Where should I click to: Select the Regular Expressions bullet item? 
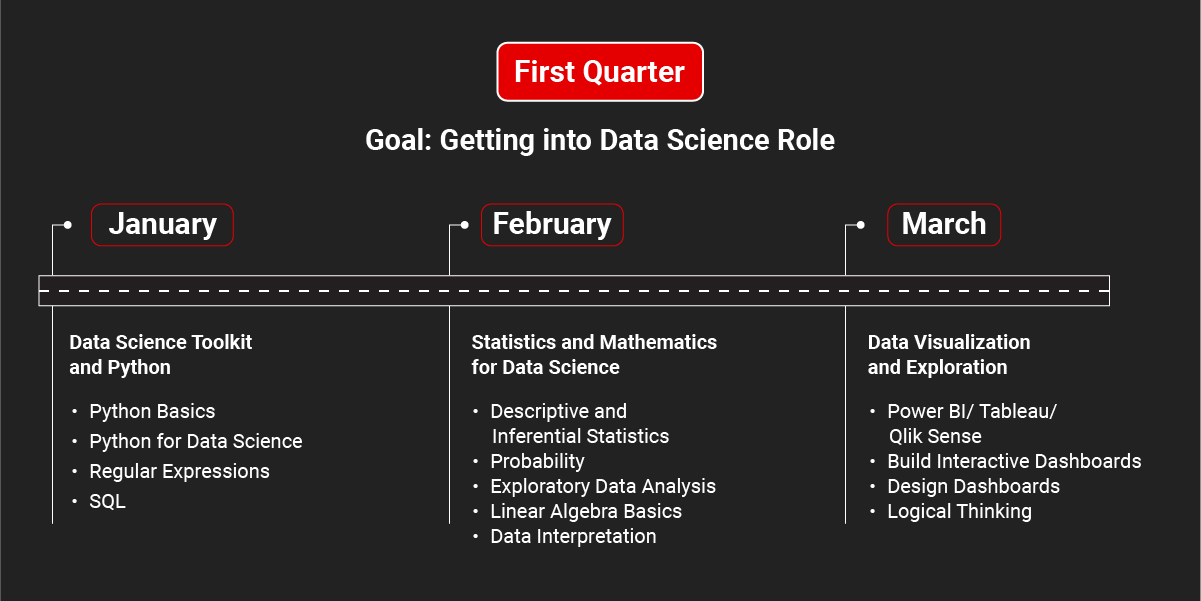point(179,471)
